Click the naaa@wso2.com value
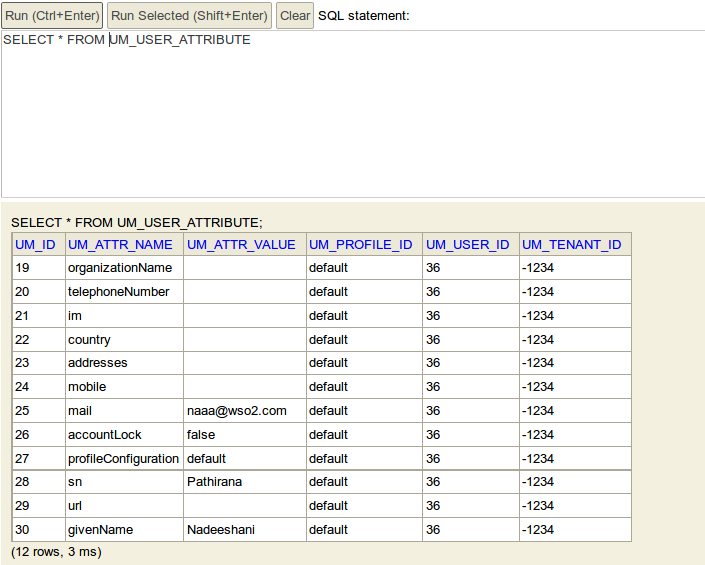Viewport: 705px width, 565px height. [236, 411]
